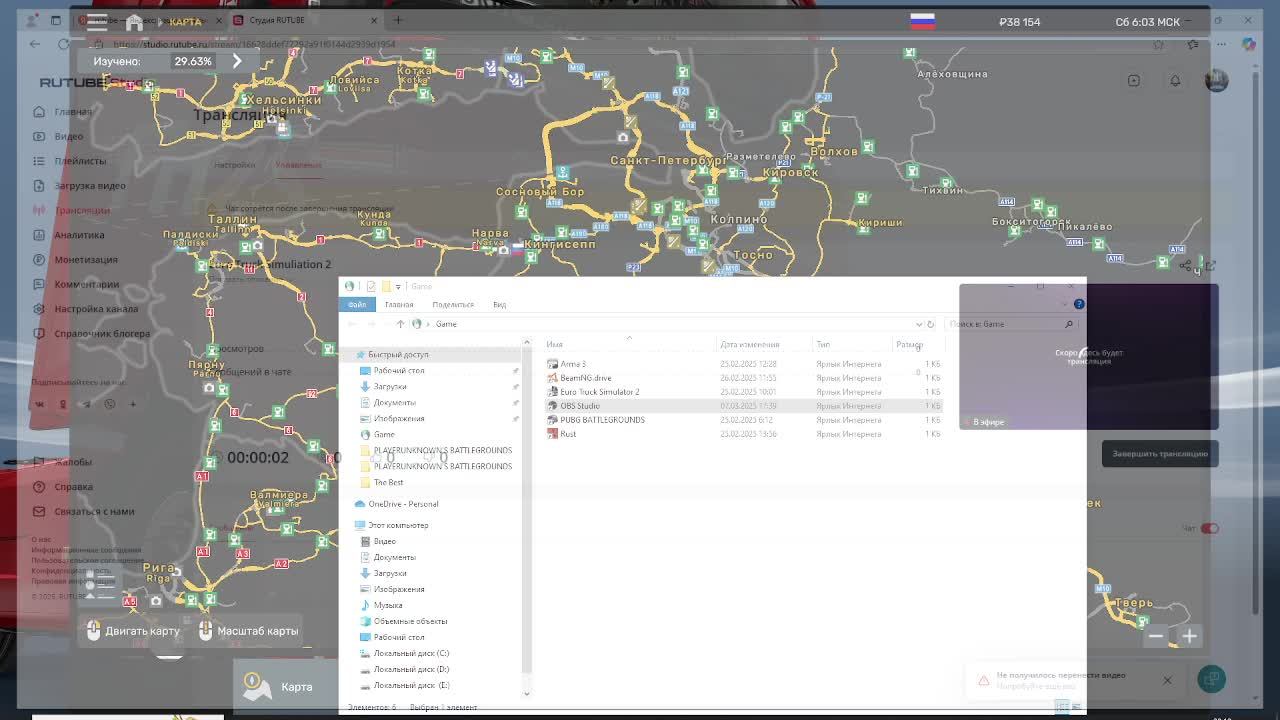1280x720 pixels.
Task: Open Локальный диск (C:)
Action: (404, 653)
